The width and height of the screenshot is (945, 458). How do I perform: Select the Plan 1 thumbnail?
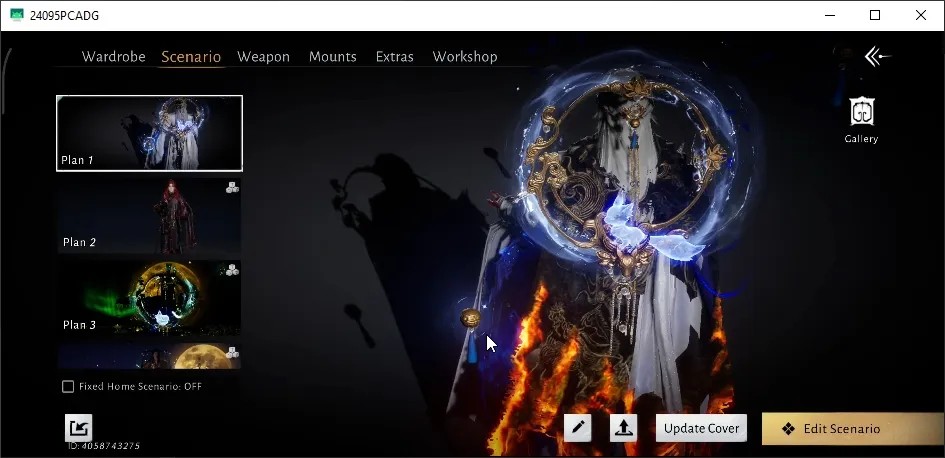pyautogui.click(x=149, y=133)
